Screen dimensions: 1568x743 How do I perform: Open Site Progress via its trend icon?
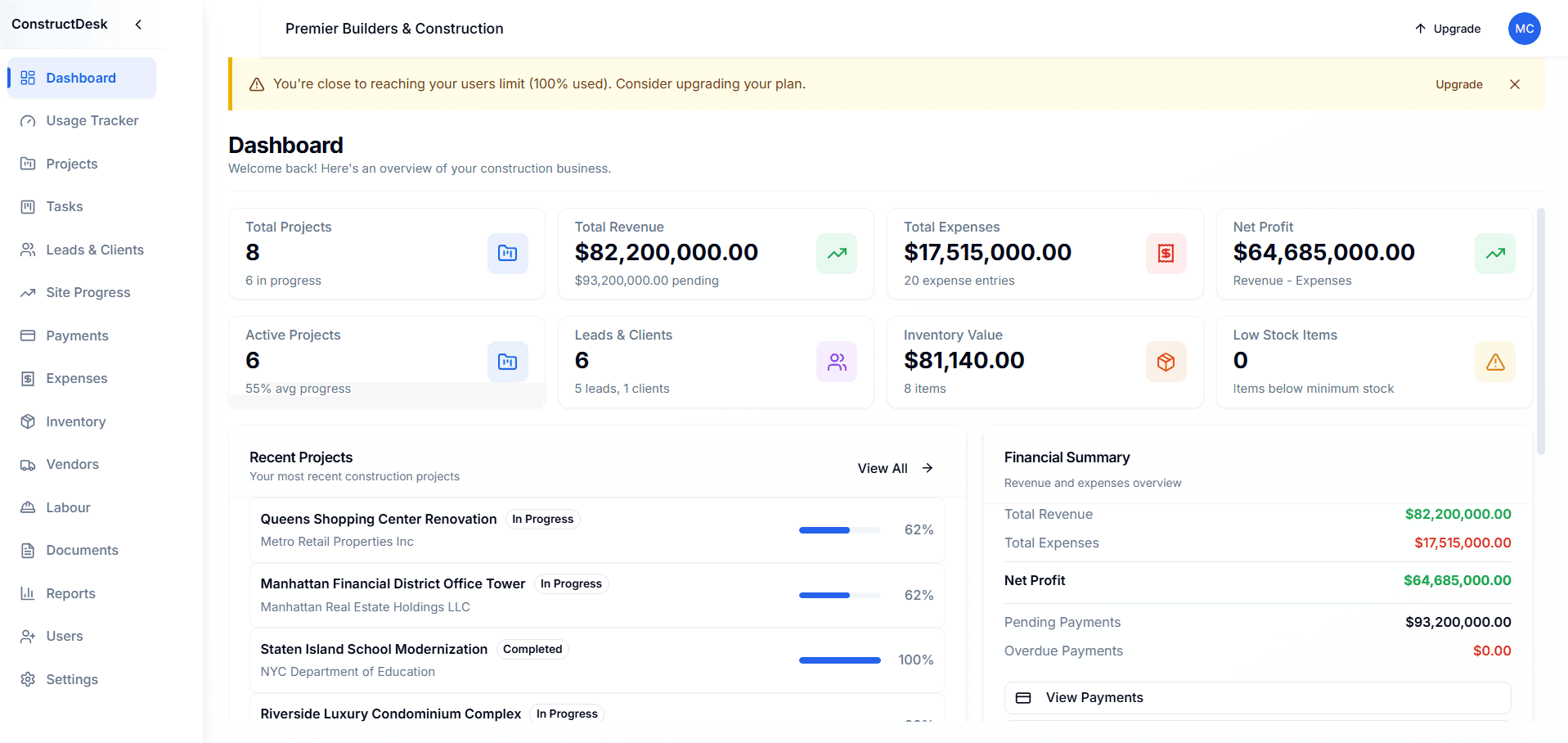click(x=28, y=292)
